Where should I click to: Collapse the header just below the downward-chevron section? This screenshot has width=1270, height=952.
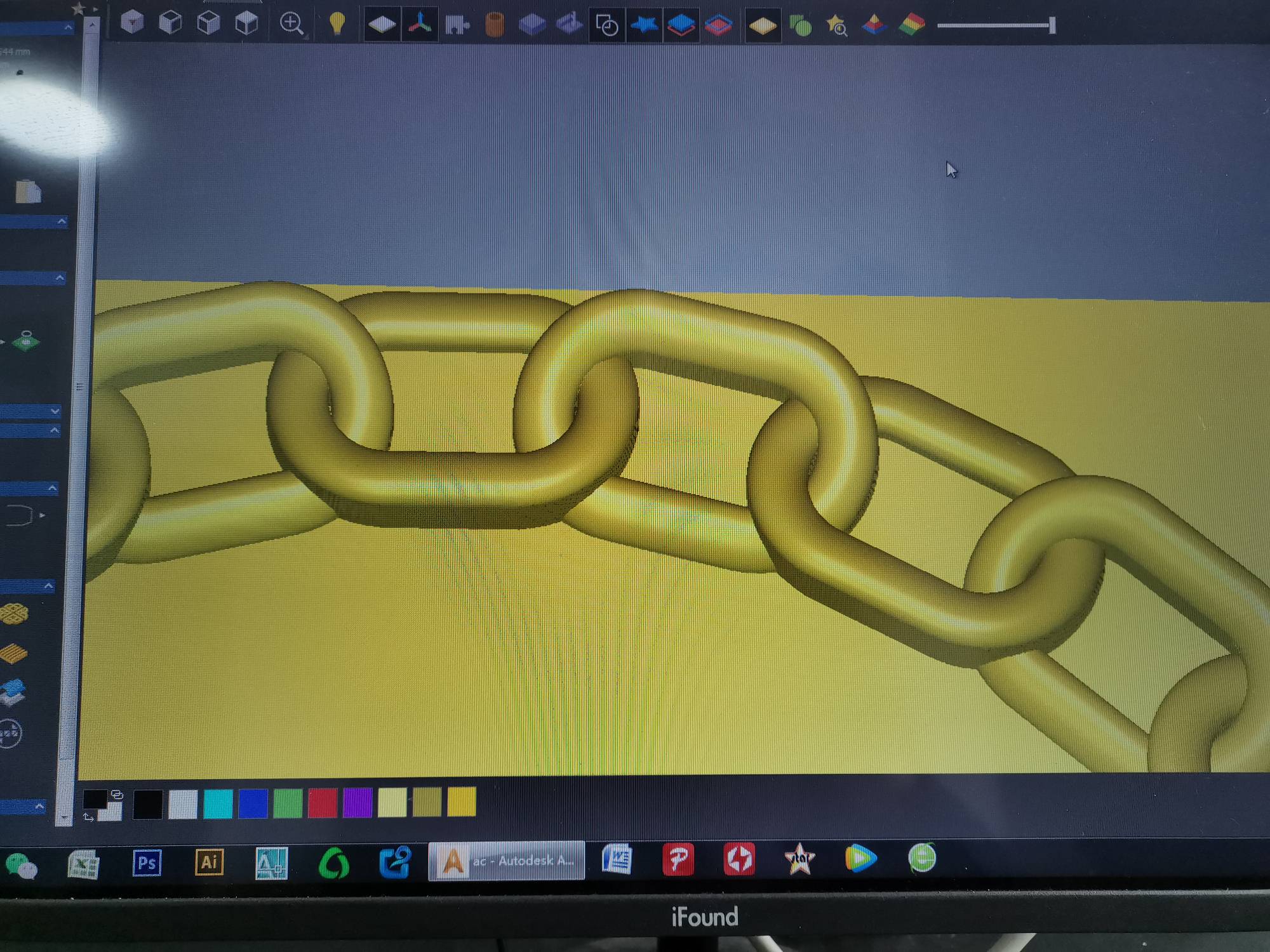[x=30, y=431]
